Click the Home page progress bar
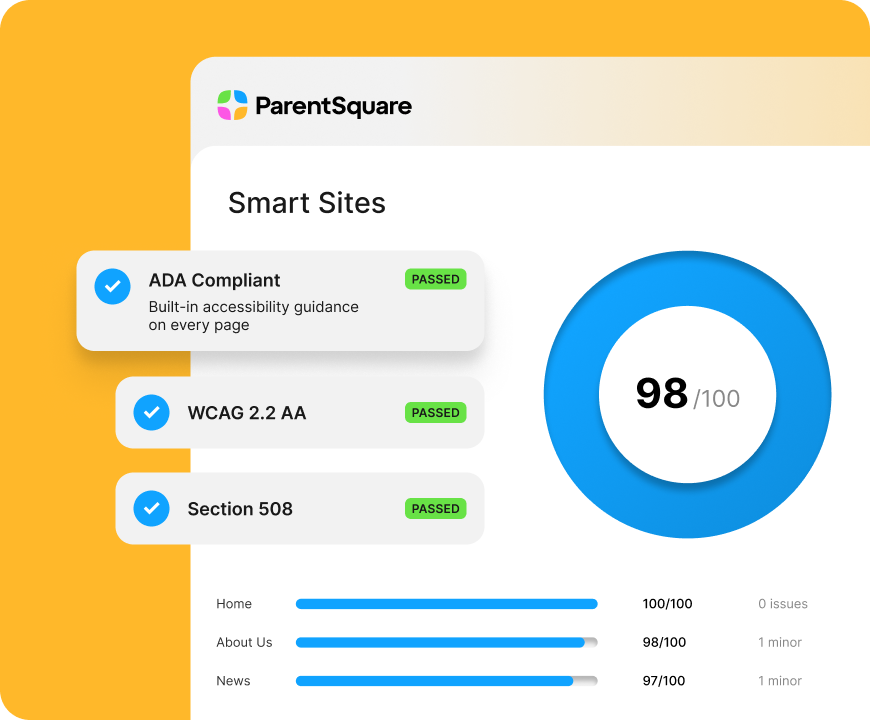Image resolution: width=870 pixels, height=720 pixels. pos(447,604)
